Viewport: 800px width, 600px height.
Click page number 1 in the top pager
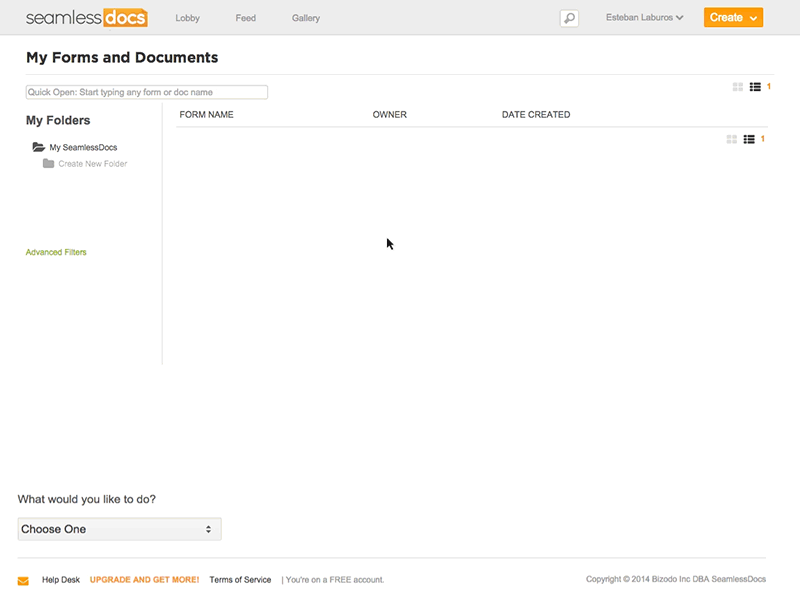pyautogui.click(x=769, y=87)
